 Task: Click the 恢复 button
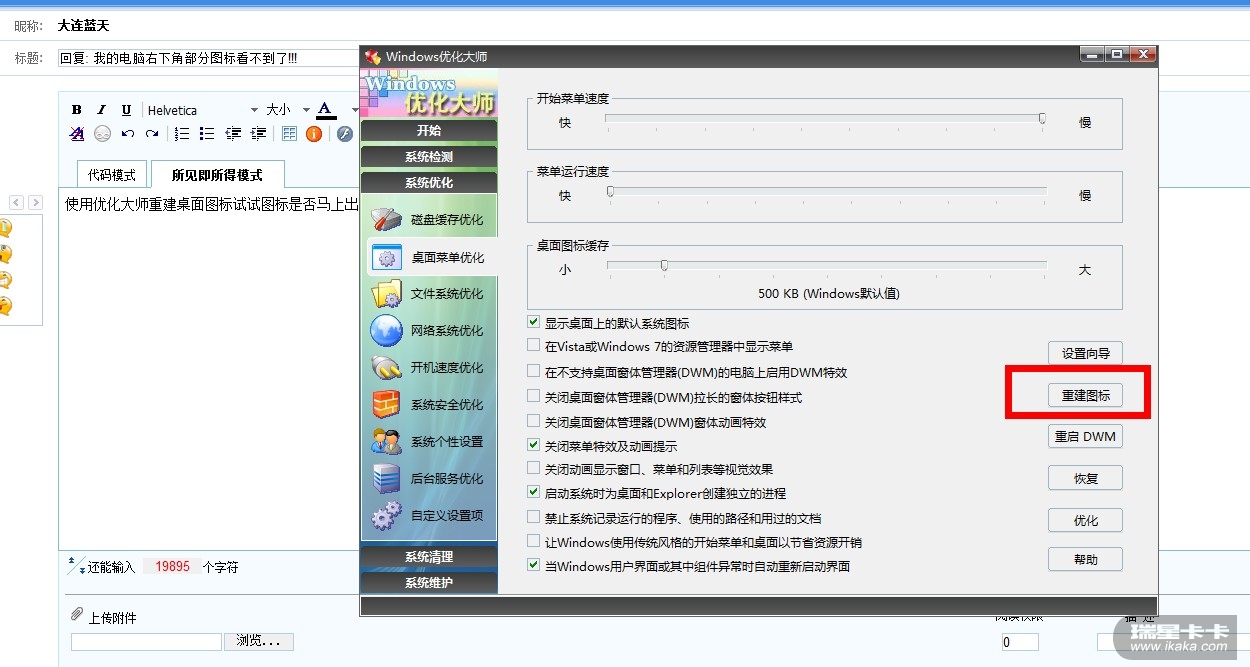coord(1085,478)
